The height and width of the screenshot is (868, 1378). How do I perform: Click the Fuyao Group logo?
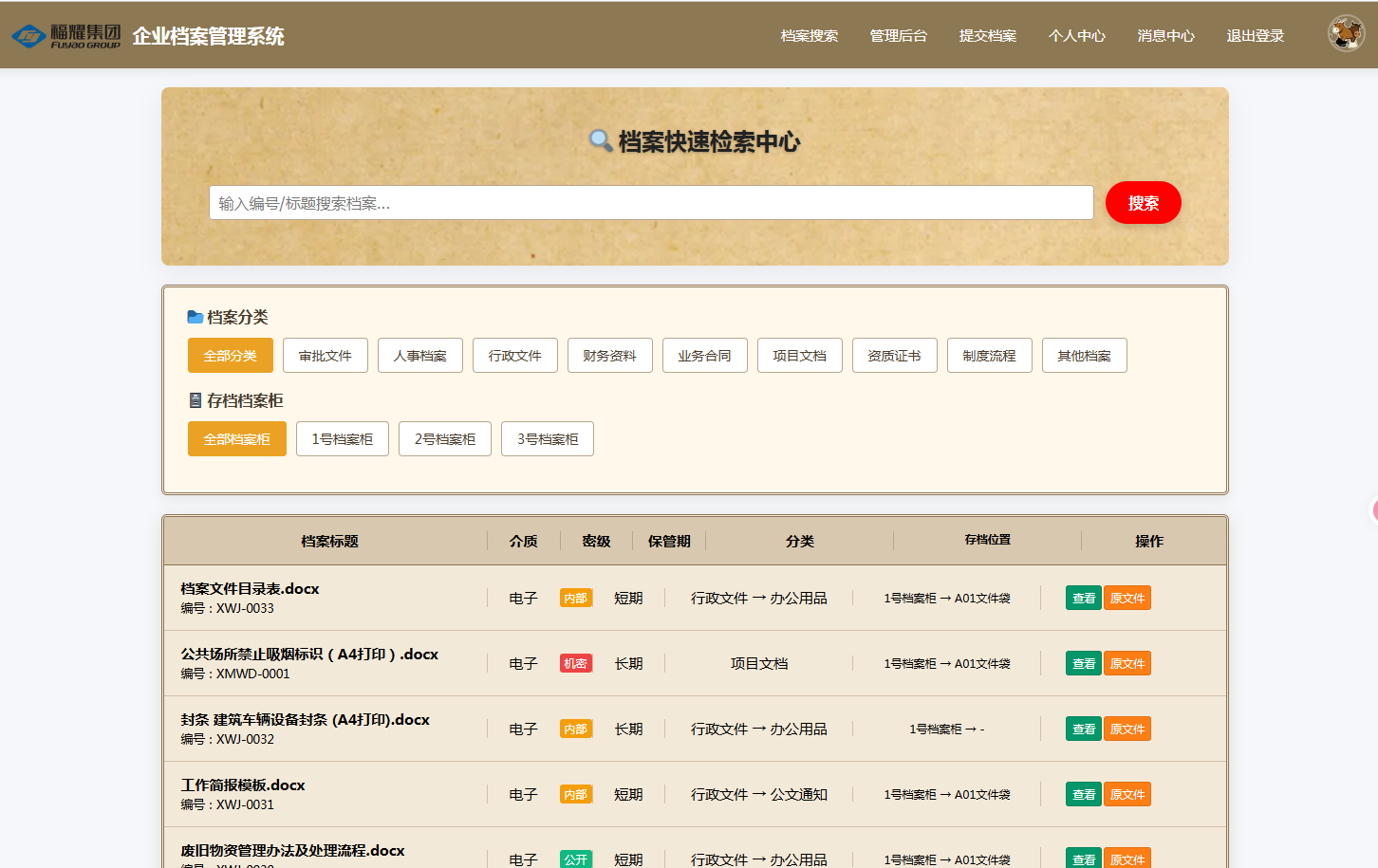point(65,36)
